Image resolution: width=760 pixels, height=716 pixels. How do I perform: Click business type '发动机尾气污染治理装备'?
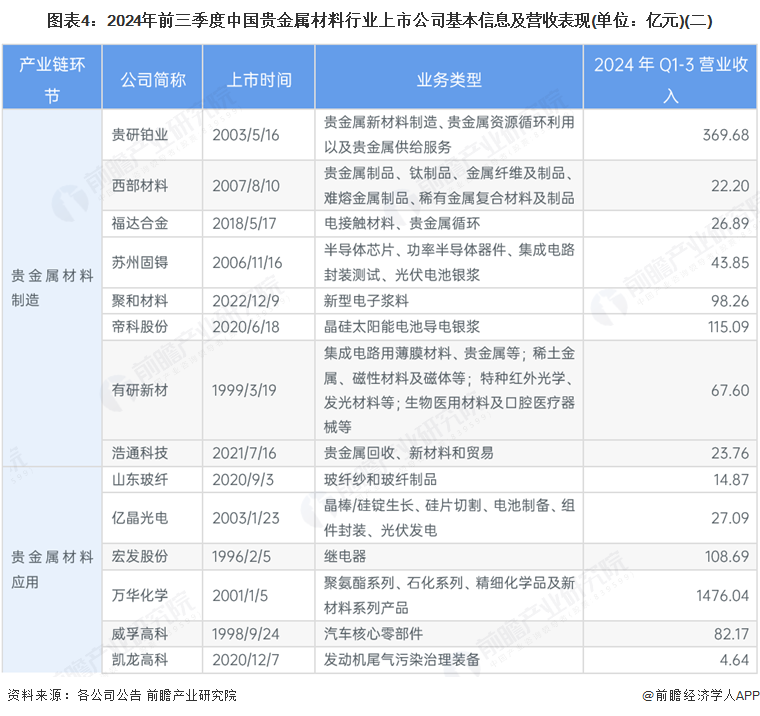point(402,660)
